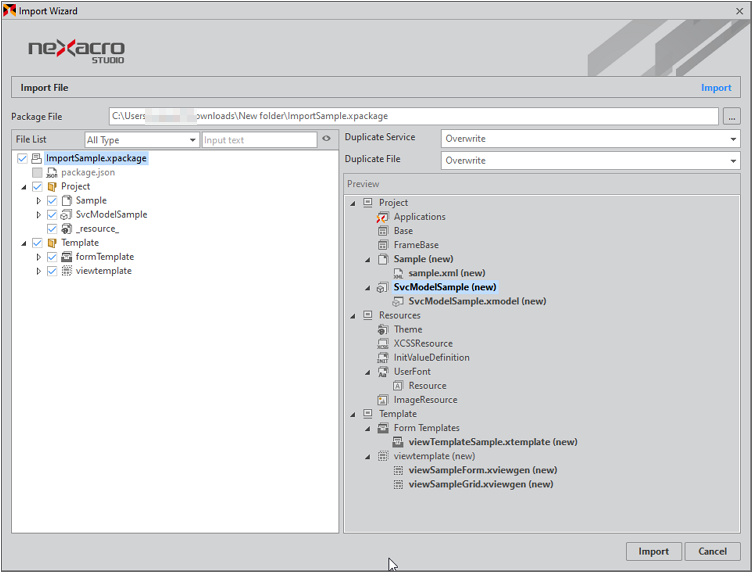Click the eye icon beside the filter box
Viewport: 752px width, 572px height.
(326, 140)
